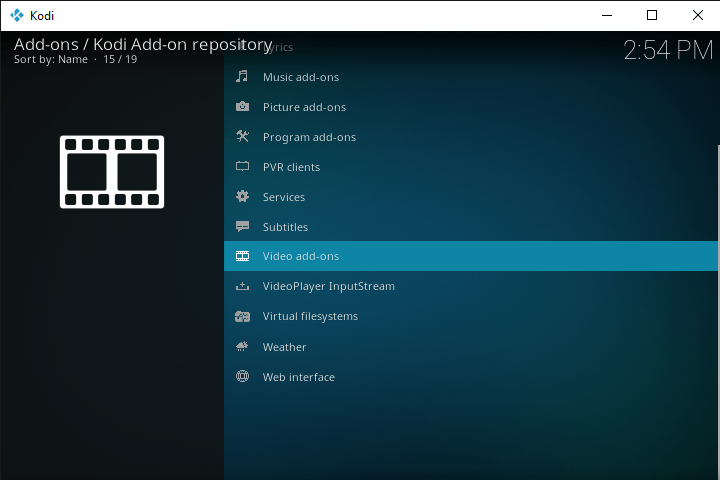Open the Picture add-ons category

pyautogui.click(x=471, y=107)
